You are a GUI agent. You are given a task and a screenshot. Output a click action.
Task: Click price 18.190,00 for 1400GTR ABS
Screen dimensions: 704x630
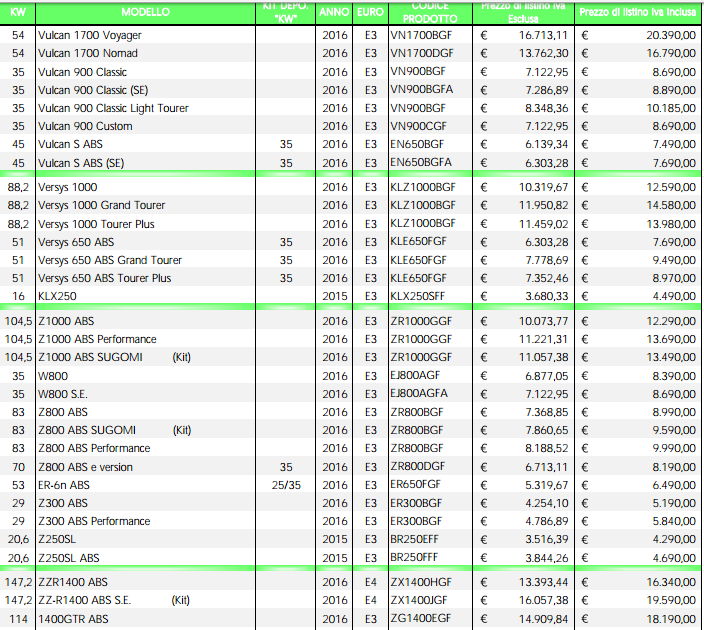click(x=671, y=619)
